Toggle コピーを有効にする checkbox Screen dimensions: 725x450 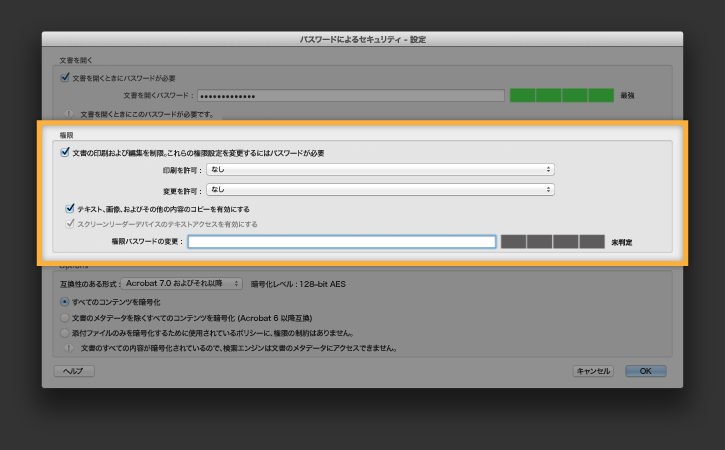pos(70,209)
